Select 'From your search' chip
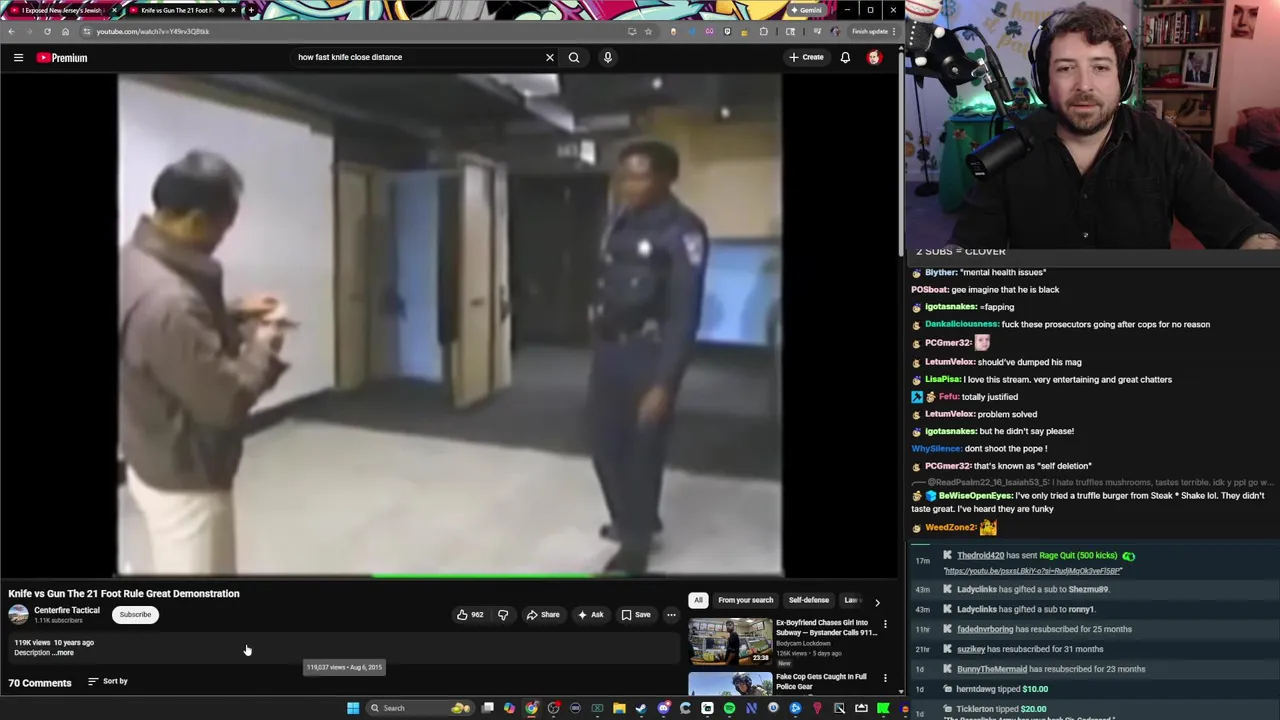1280x720 pixels. point(746,600)
